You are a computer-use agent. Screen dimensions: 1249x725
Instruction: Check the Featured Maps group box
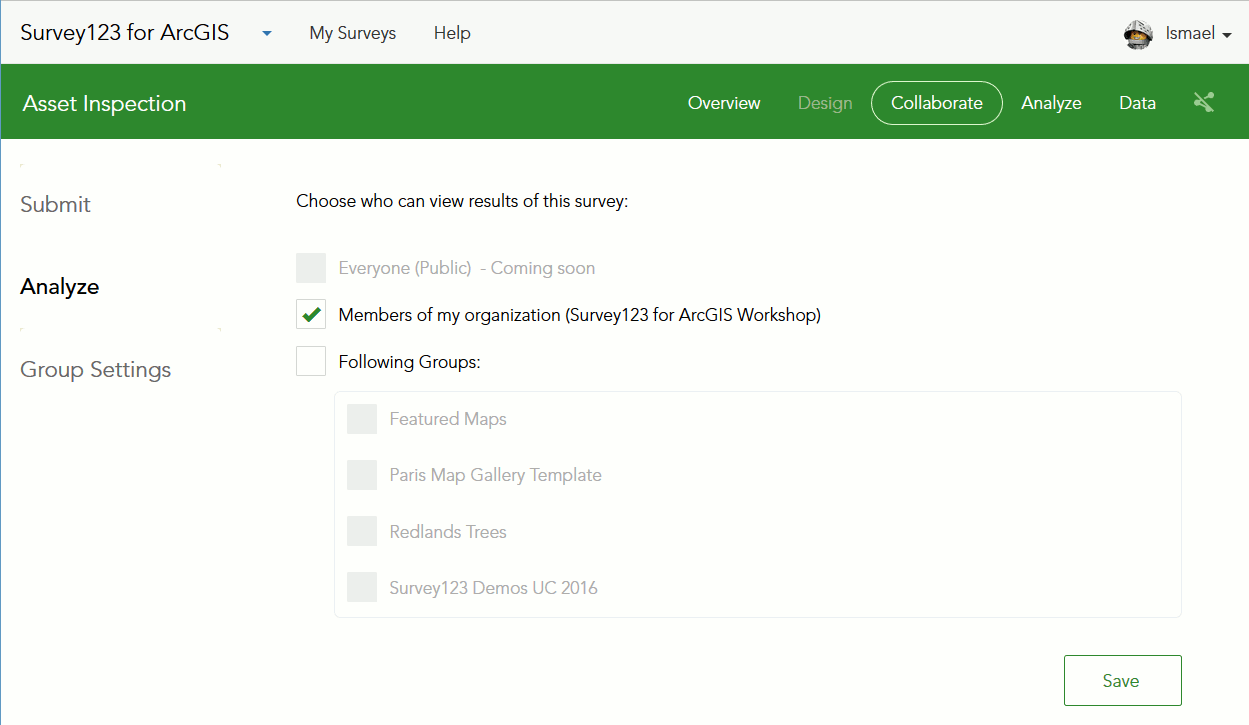(362, 419)
